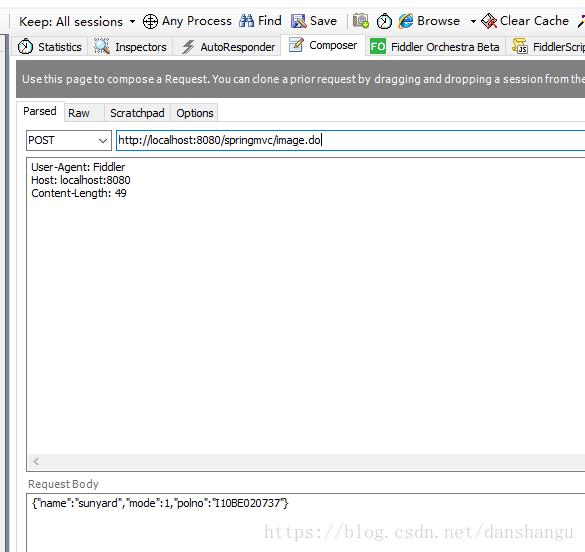
Task: Open the AutoResponder tab
Action: 228,47
